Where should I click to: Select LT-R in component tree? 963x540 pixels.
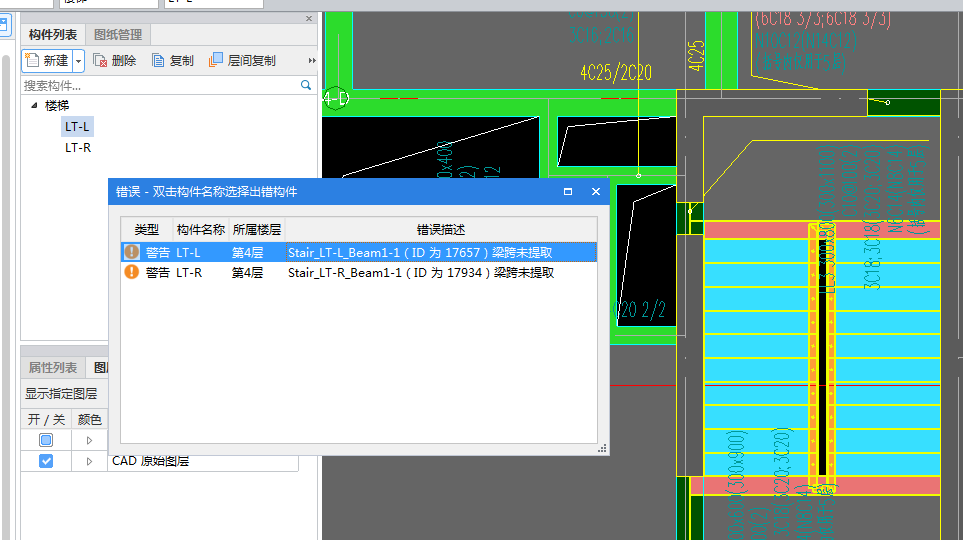coord(78,147)
